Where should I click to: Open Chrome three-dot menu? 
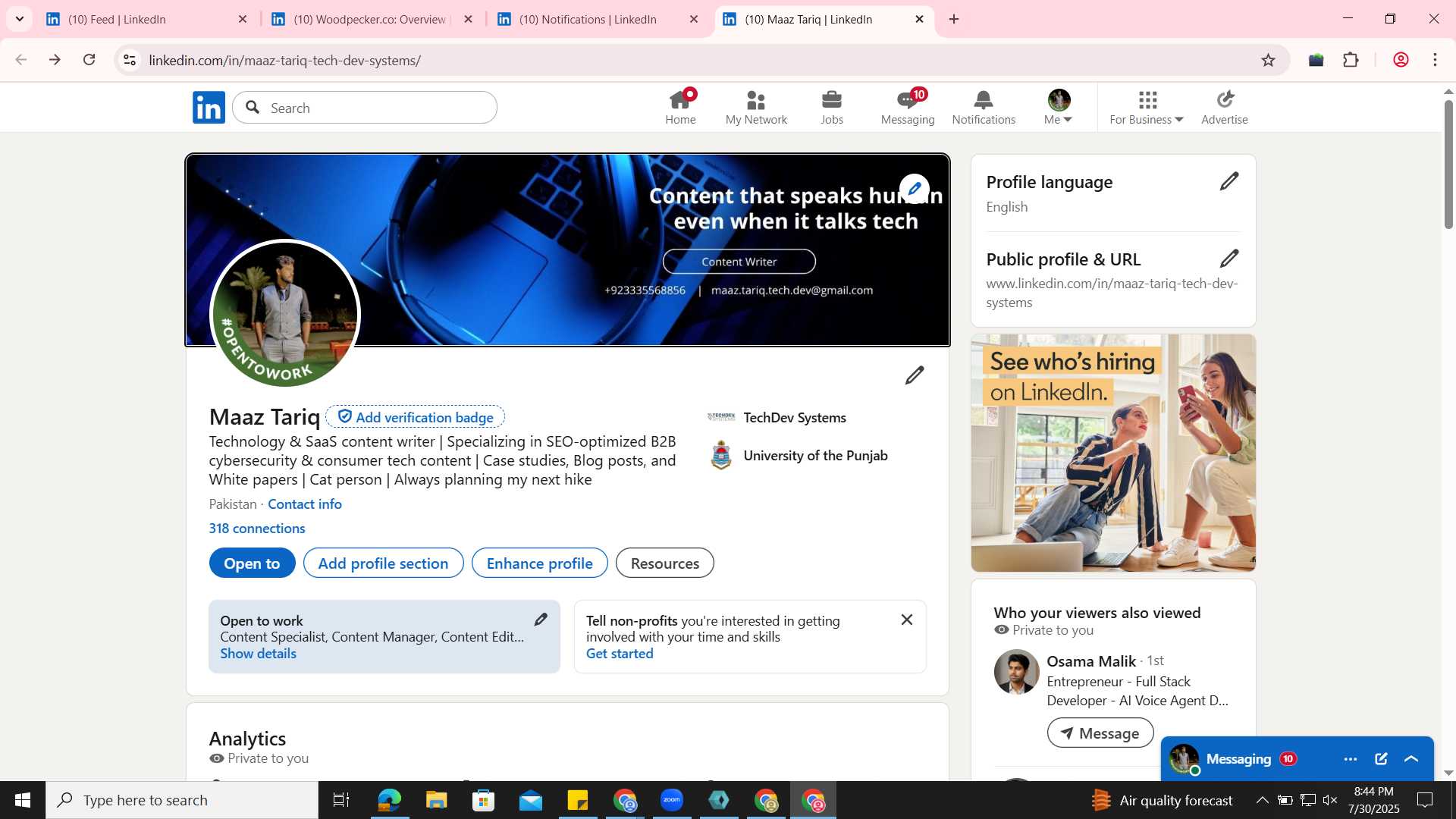1435,60
